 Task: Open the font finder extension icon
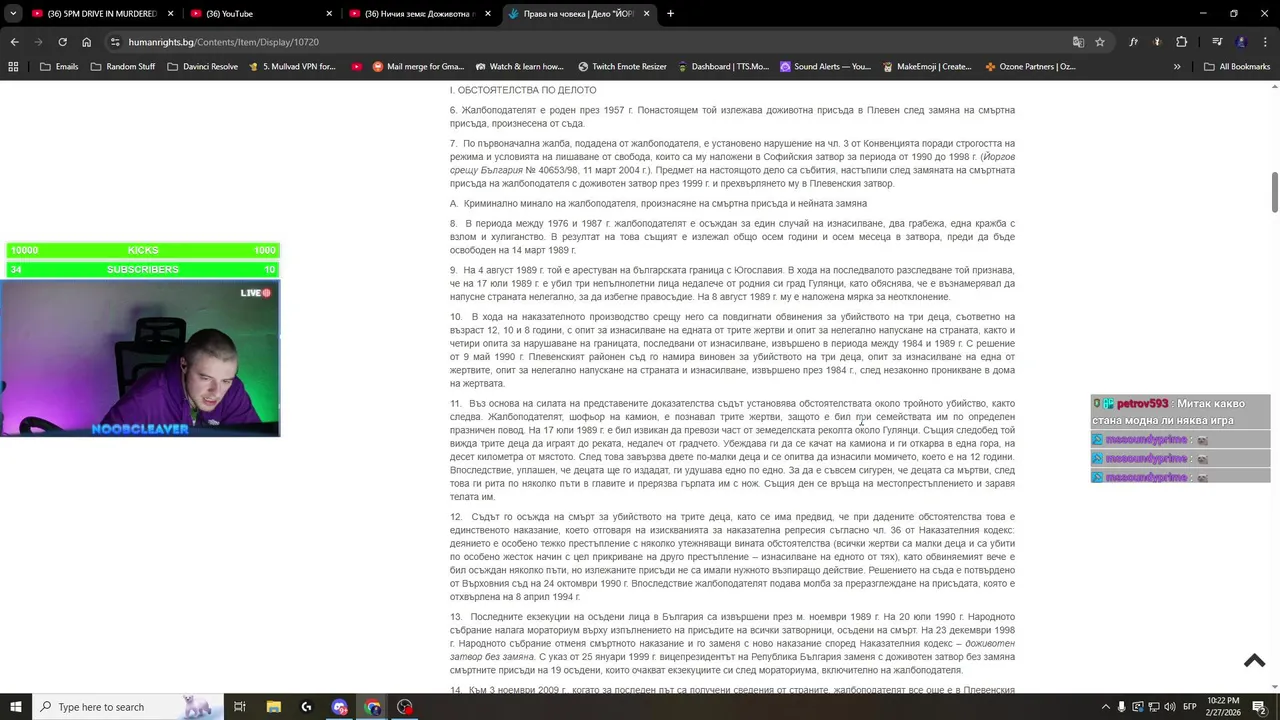(x=1134, y=42)
